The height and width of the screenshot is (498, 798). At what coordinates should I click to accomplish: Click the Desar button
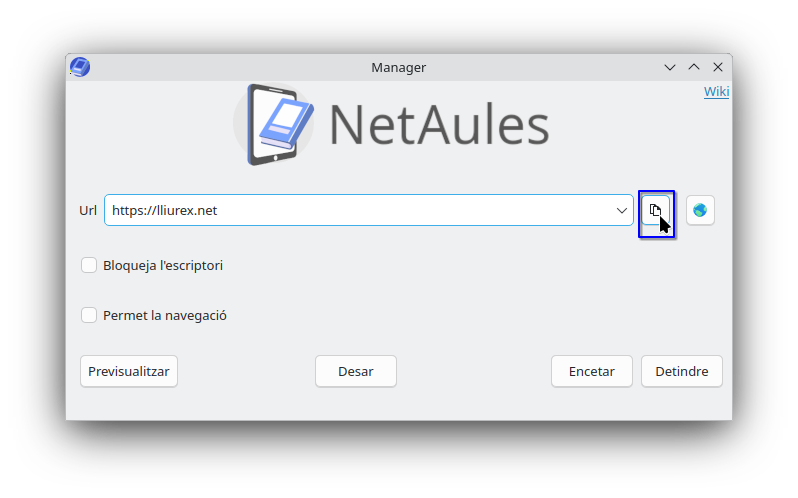tap(356, 371)
